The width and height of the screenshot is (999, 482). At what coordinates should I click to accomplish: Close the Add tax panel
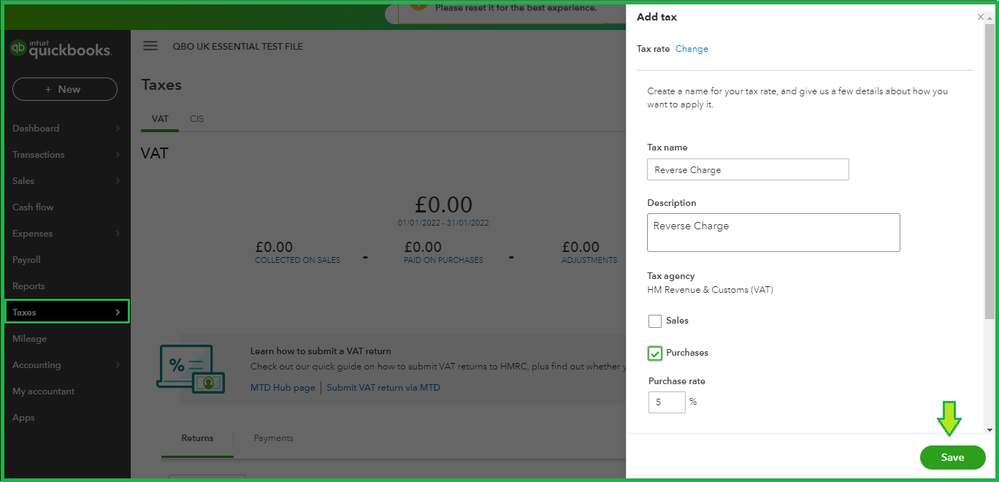point(980,17)
